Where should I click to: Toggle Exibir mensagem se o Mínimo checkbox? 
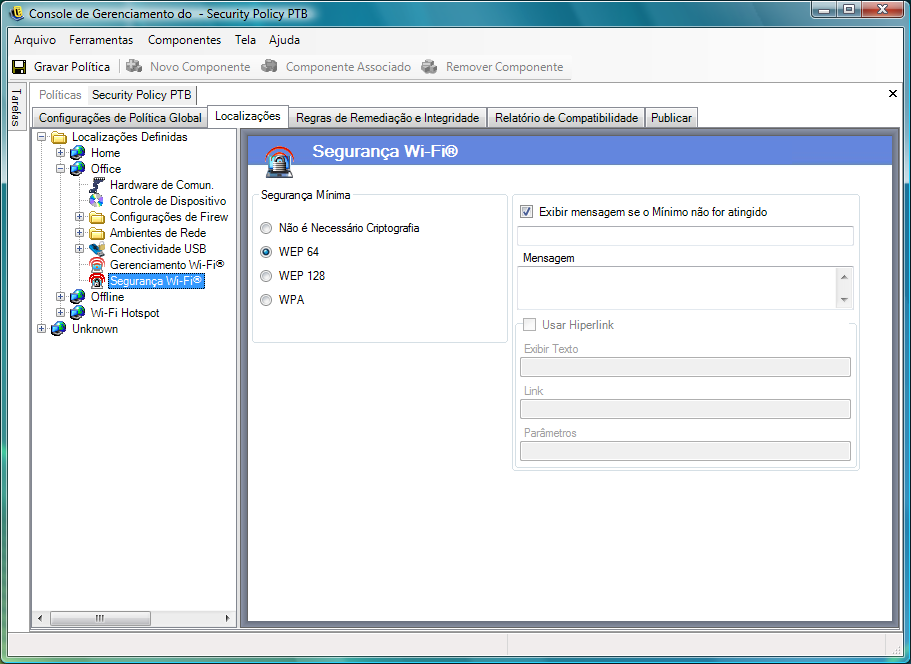(x=526, y=212)
